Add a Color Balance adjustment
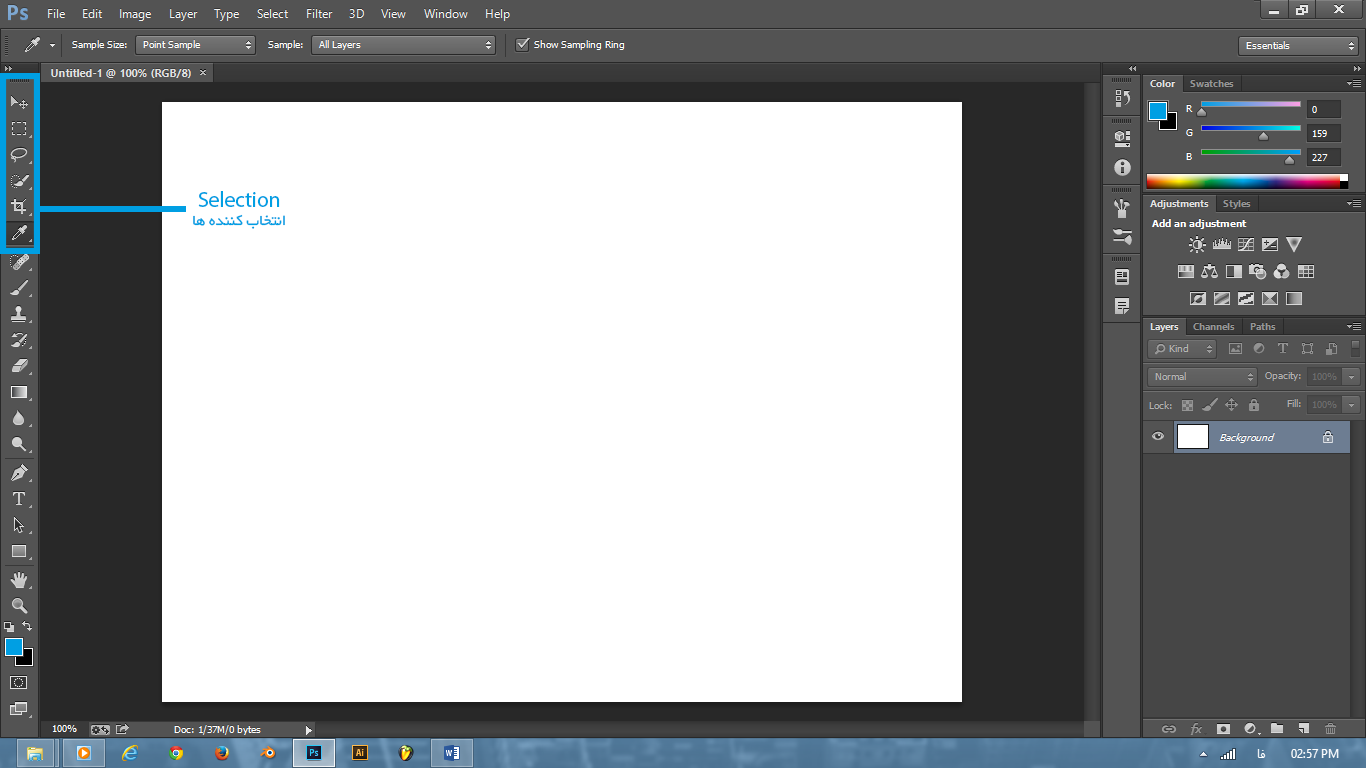1366x768 pixels. pos(1209,271)
